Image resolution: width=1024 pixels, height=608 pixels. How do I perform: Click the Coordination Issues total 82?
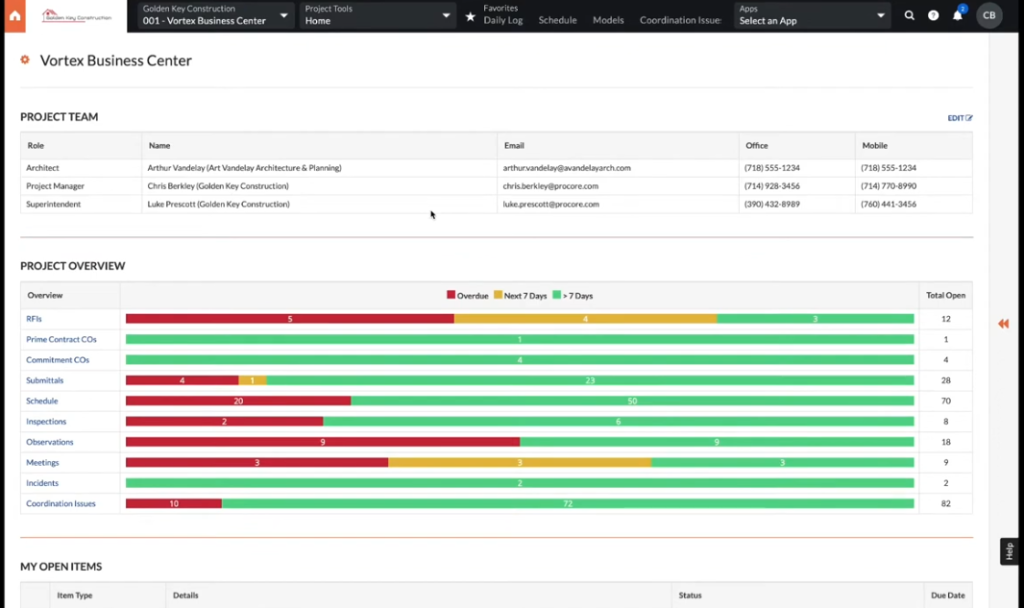(946, 504)
